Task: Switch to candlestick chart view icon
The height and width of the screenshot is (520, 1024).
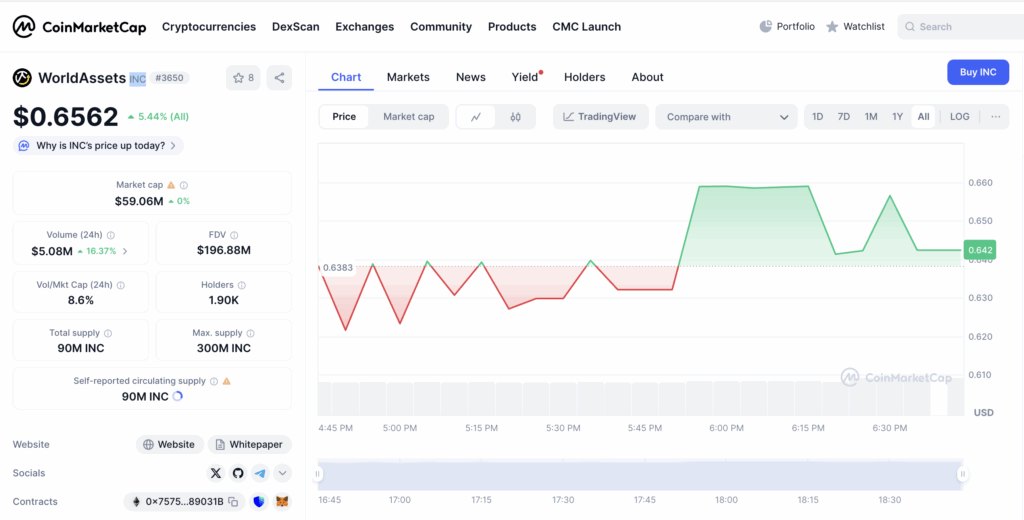Action: point(515,117)
